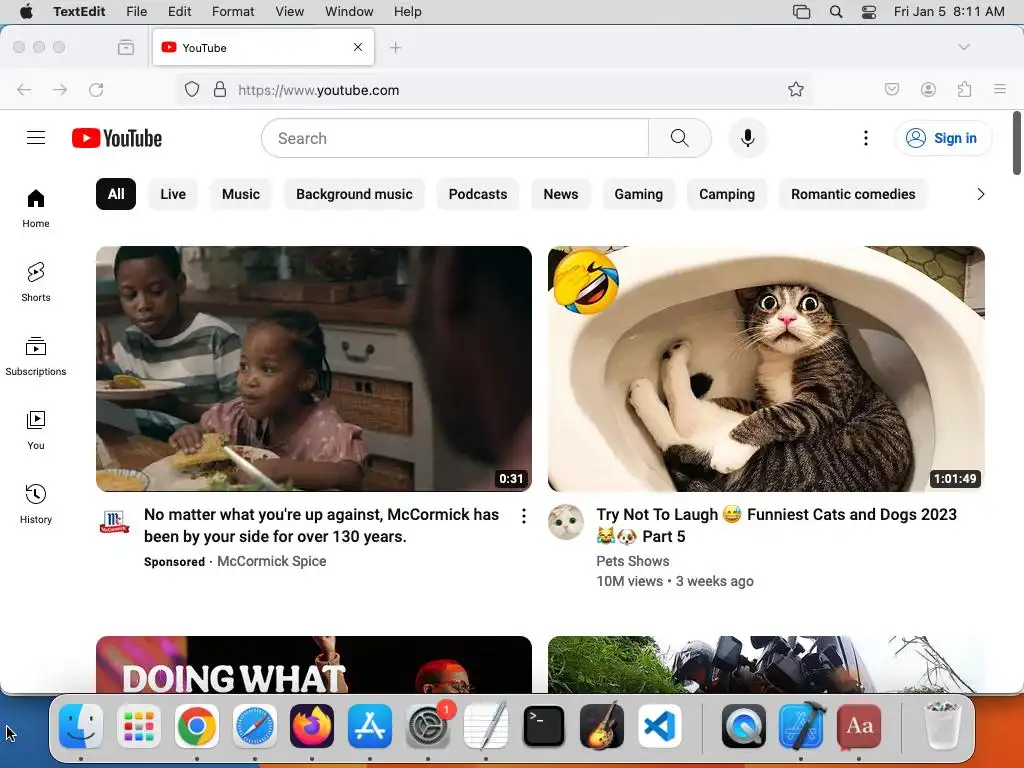1024x768 pixels.
Task: Click the YouTube logo
Action: point(117,138)
